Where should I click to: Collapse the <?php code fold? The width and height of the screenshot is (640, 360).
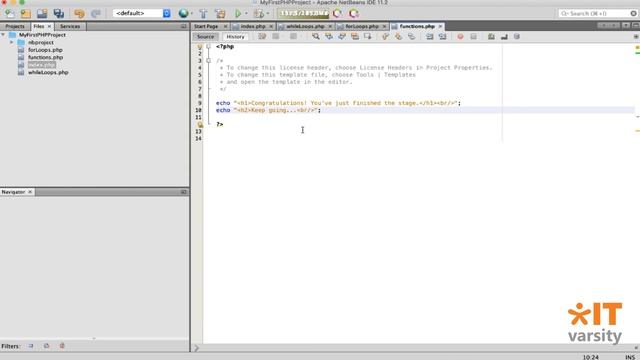209,47
